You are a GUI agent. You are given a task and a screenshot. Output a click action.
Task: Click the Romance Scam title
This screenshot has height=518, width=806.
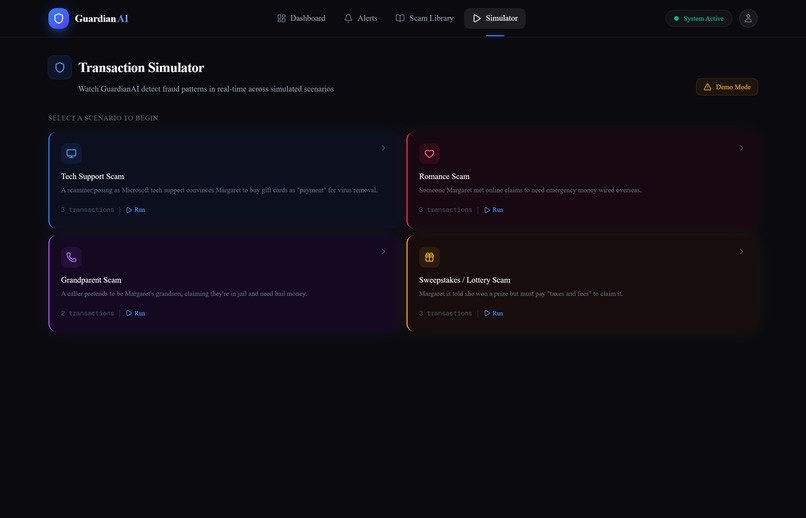(444, 176)
